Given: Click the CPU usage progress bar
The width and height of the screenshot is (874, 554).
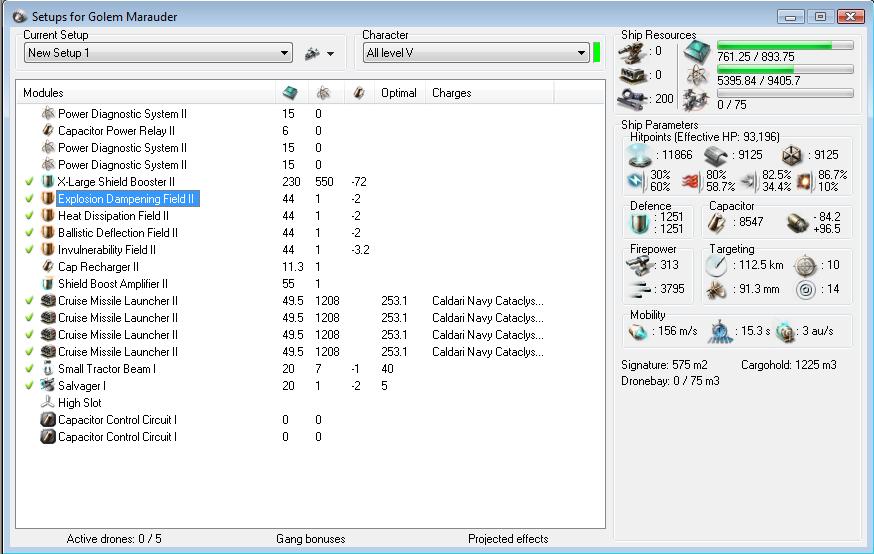Looking at the screenshot, I should pos(785,45).
